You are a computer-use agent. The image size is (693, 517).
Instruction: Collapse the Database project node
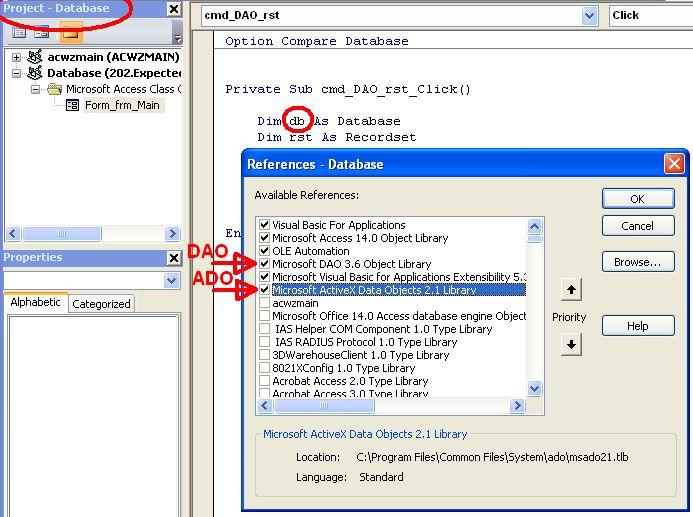(x=16, y=73)
